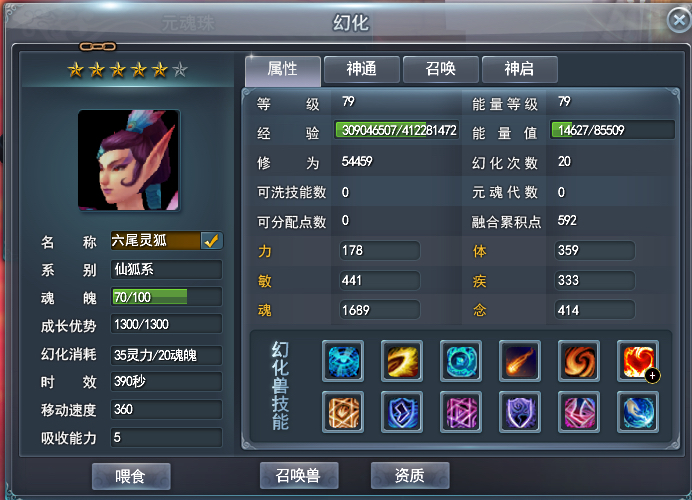Image resolution: width=692 pixels, height=500 pixels.
Task: Choose the fireball meteor skill icon
Action: click(520, 361)
